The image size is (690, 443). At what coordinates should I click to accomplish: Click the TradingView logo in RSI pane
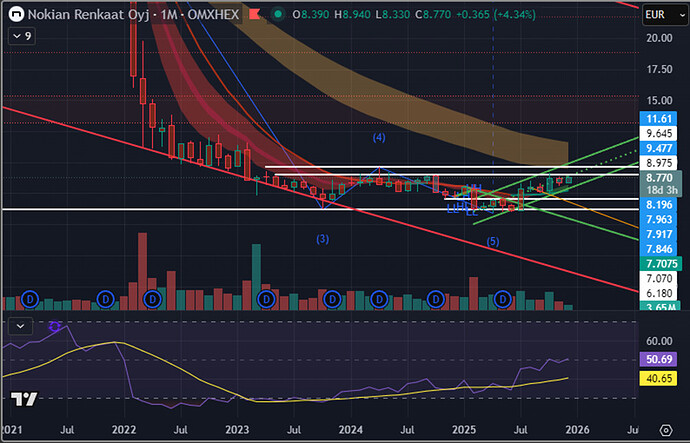coord(24,399)
